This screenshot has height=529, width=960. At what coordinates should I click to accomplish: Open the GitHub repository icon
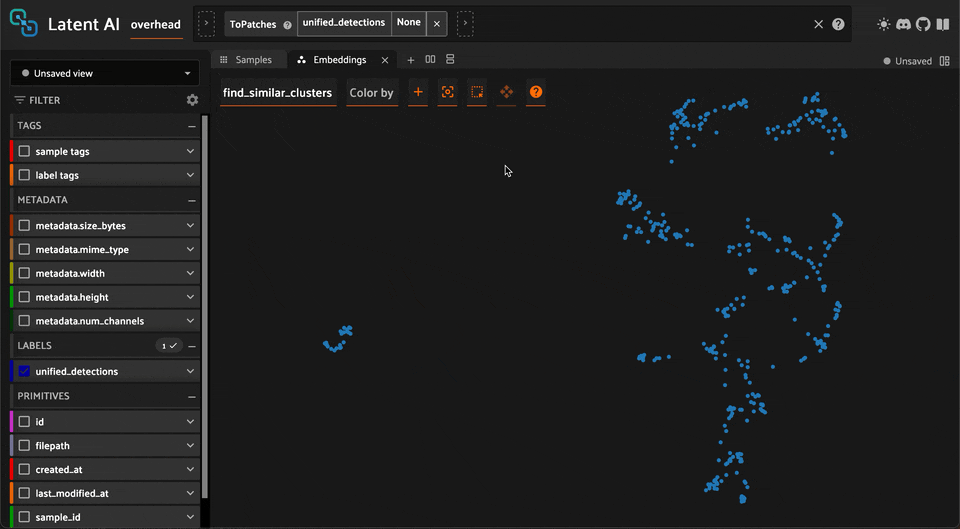coord(922,24)
